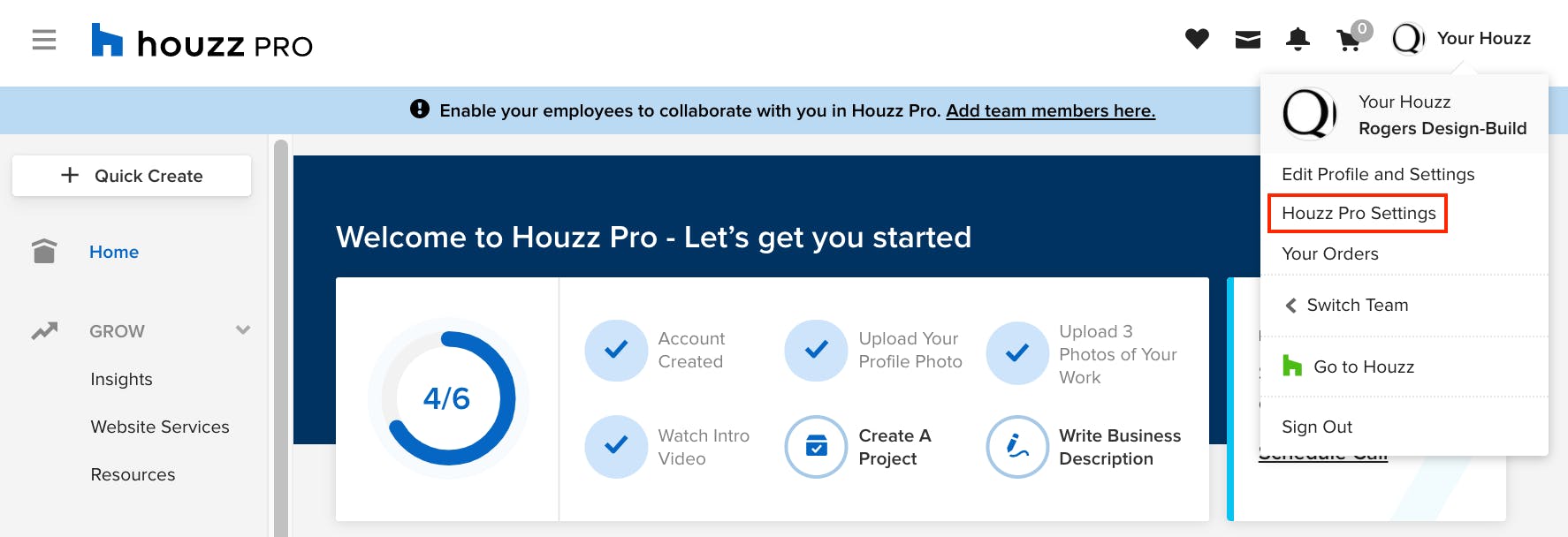This screenshot has width=1568, height=537.
Task: Toggle the Your Houzz account dropdown
Action: coord(1462,39)
